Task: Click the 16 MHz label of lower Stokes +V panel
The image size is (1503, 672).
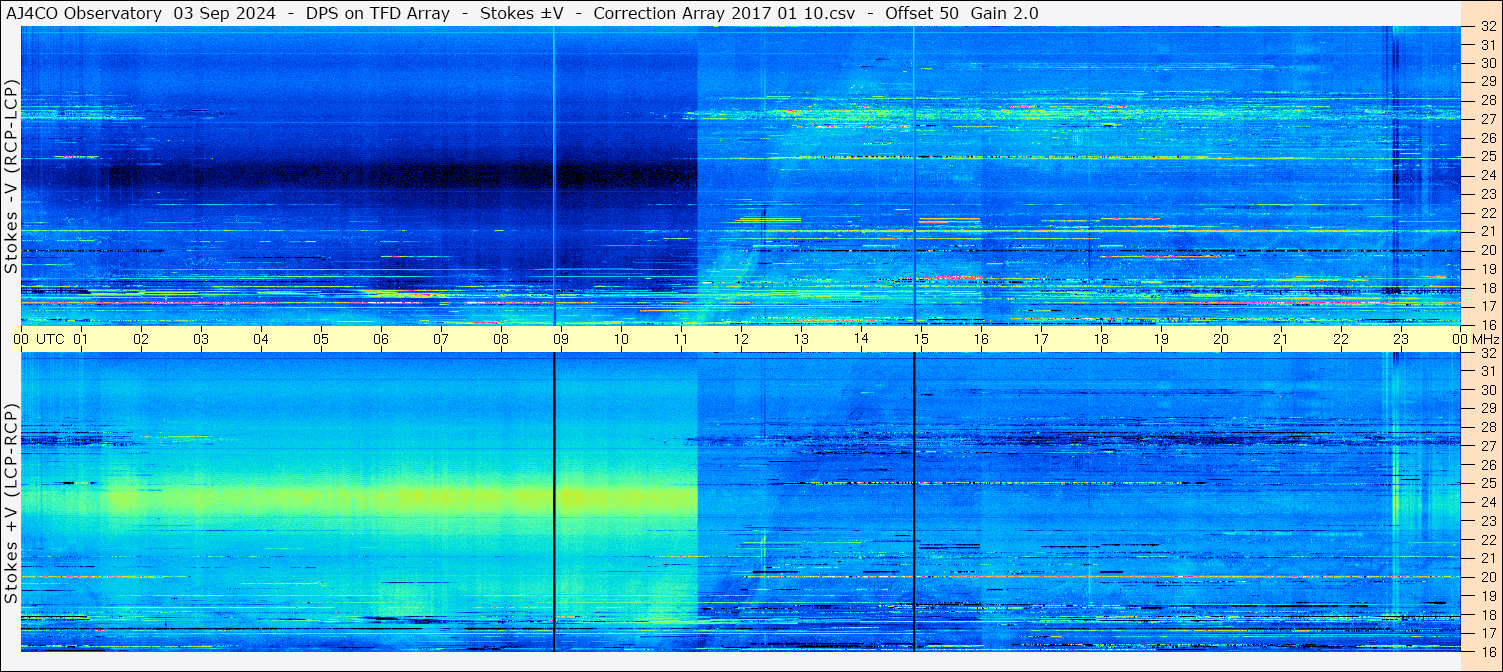Action: 1487,651
